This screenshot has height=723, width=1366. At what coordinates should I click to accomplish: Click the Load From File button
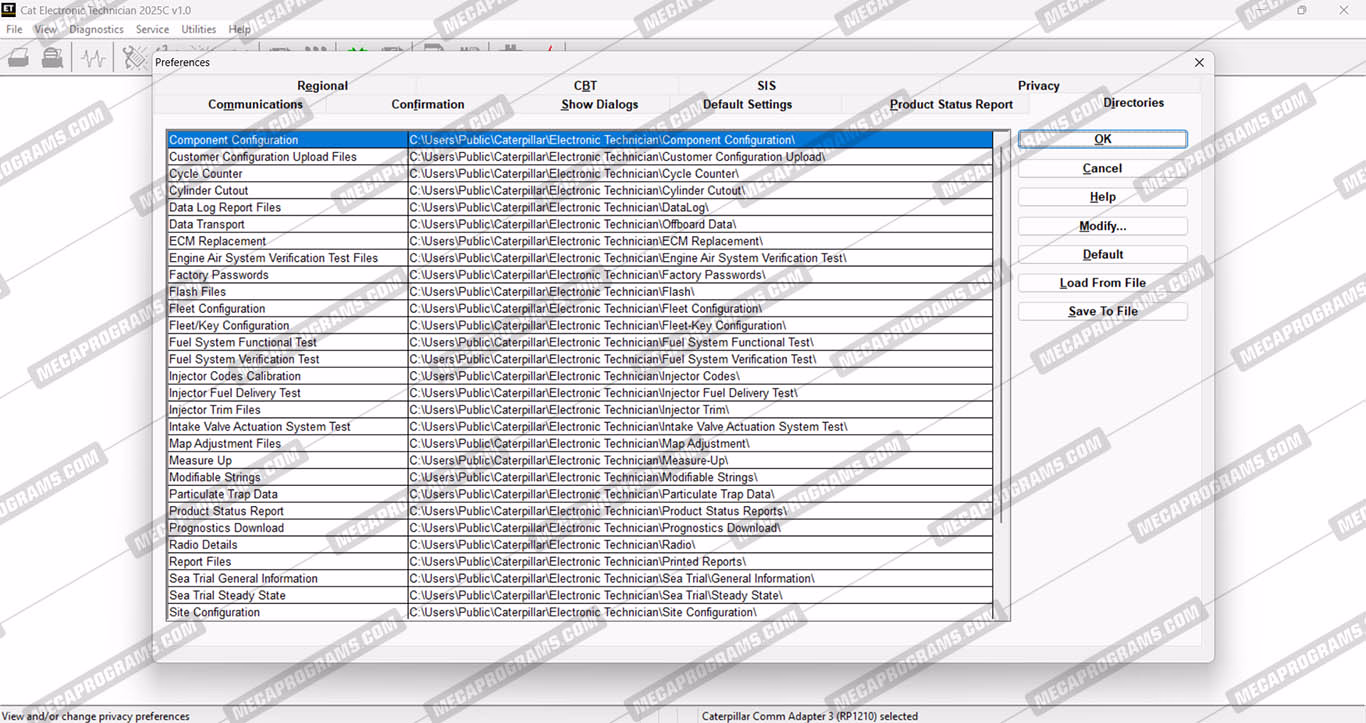pyautogui.click(x=1102, y=283)
